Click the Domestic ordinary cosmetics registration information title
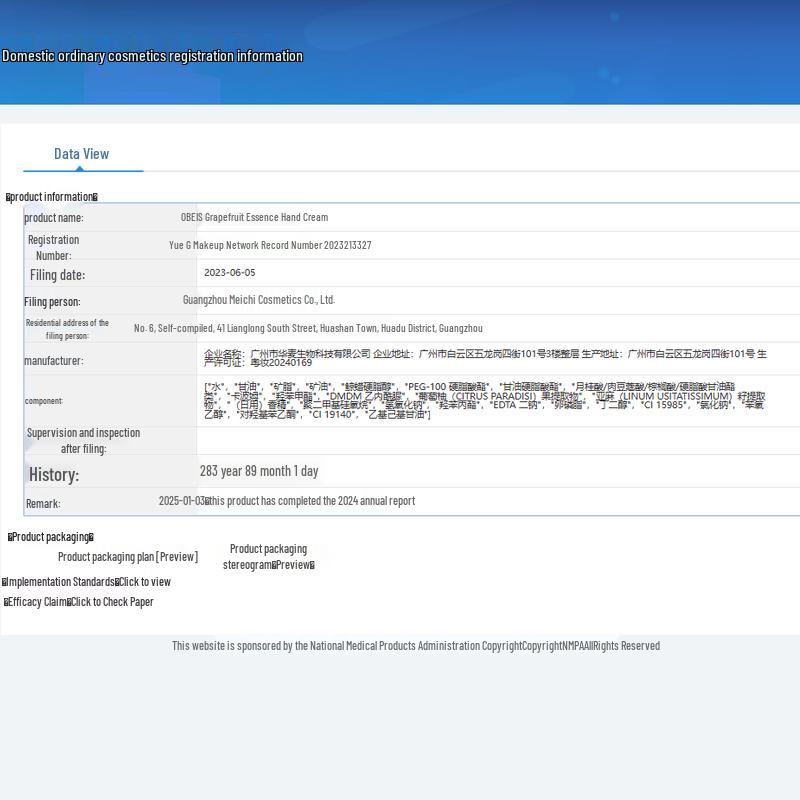800x800 pixels. point(152,56)
